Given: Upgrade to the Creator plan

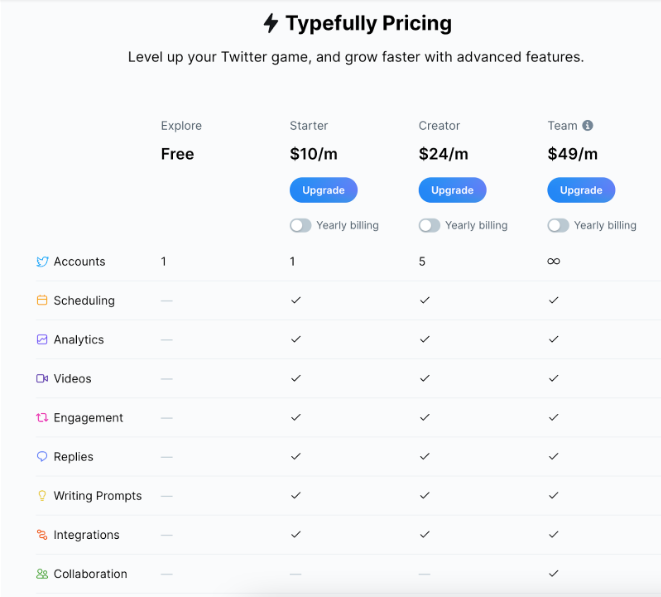Looking at the screenshot, I should pyautogui.click(x=452, y=190).
